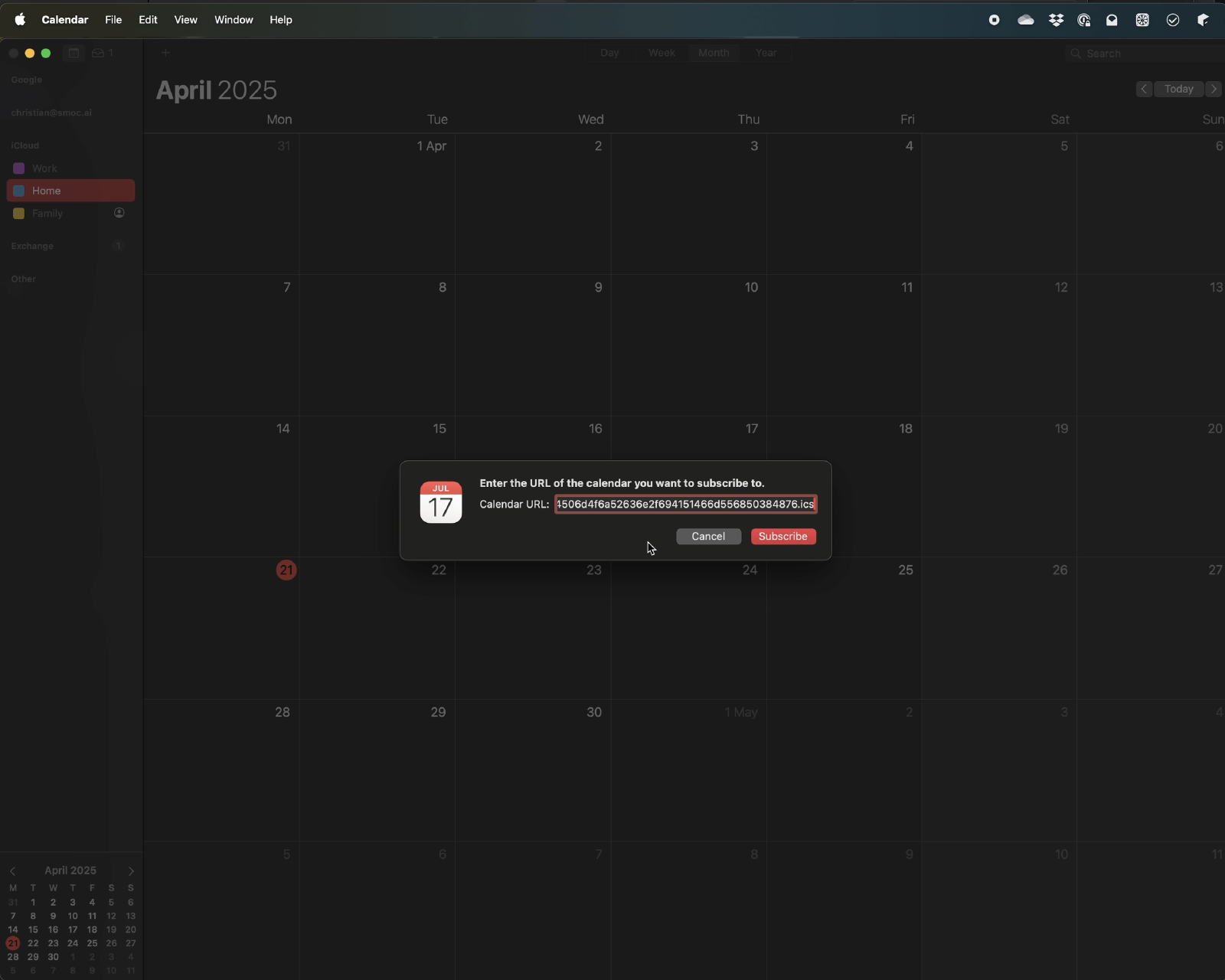Viewport: 1225px width, 980px height.
Task: Open the Dropbox menu bar icon
Action: pyautogui.click(x=1057, y=20)
